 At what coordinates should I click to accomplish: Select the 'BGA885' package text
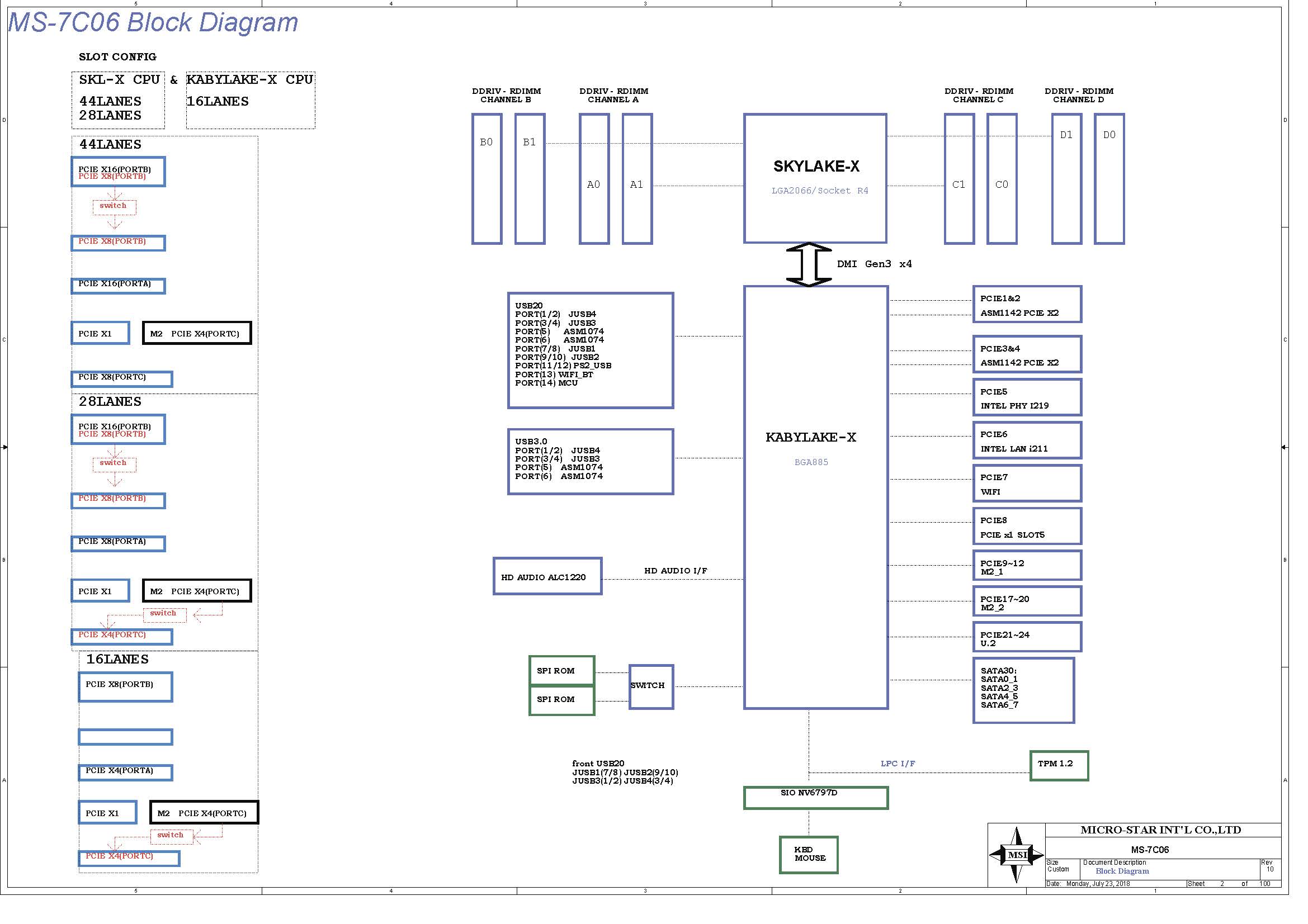pos(811,462)
